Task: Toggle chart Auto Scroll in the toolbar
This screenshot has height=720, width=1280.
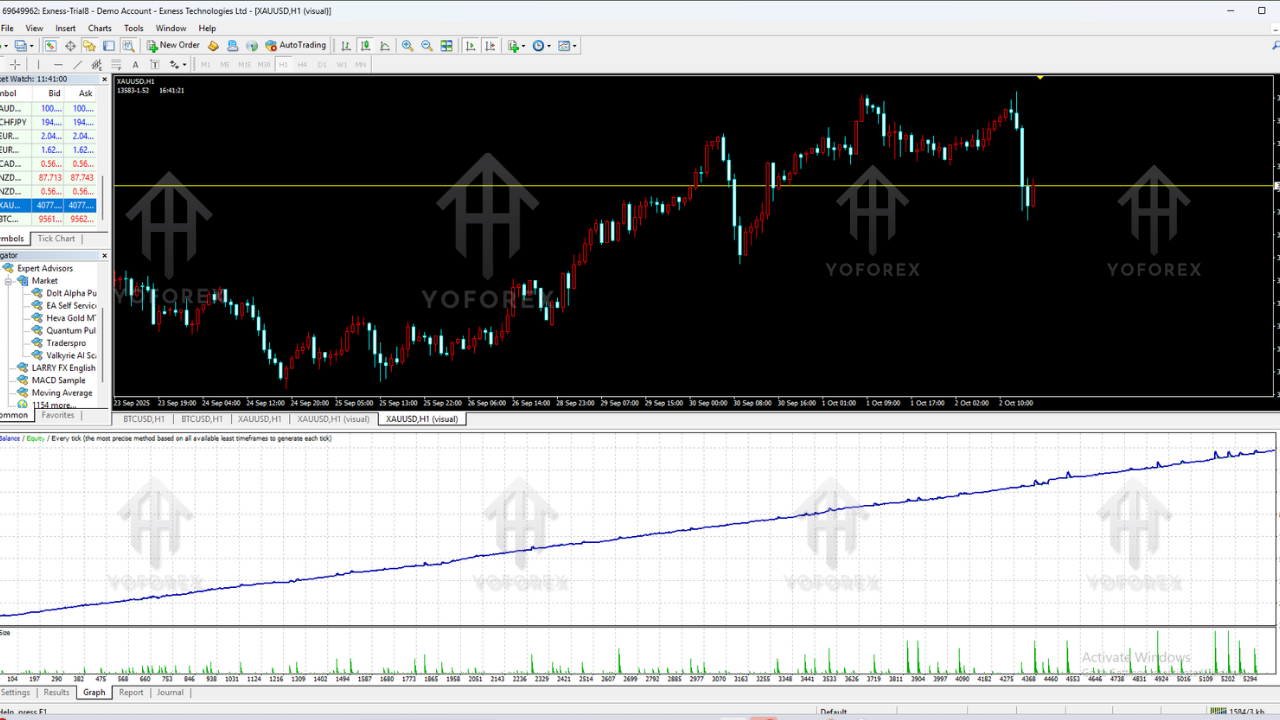Action: [x=471, y=46]
